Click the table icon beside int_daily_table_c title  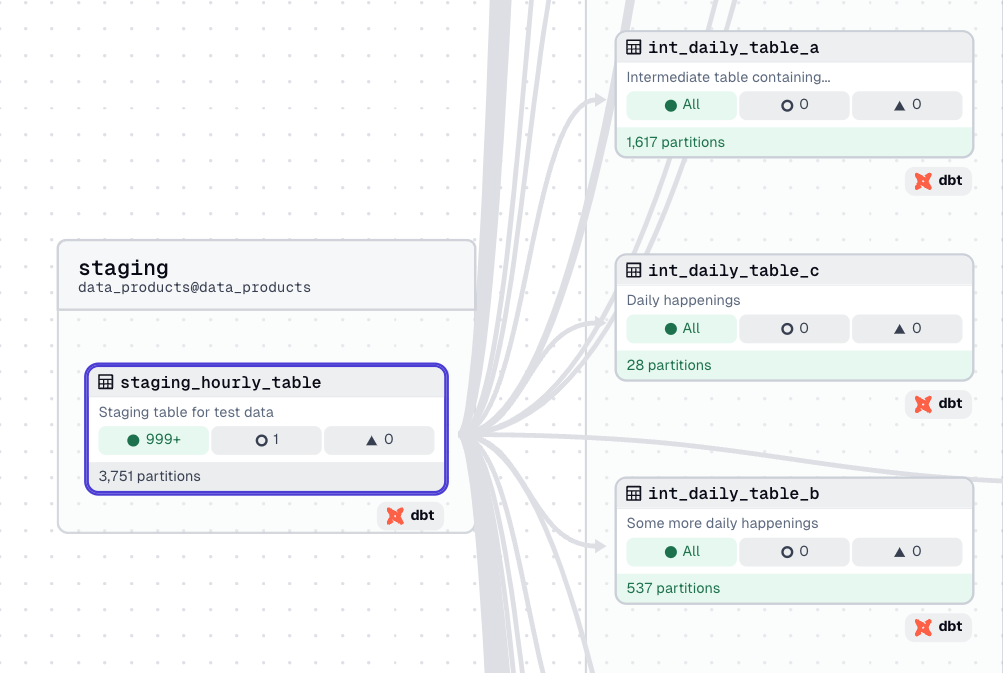coord(633,269)
